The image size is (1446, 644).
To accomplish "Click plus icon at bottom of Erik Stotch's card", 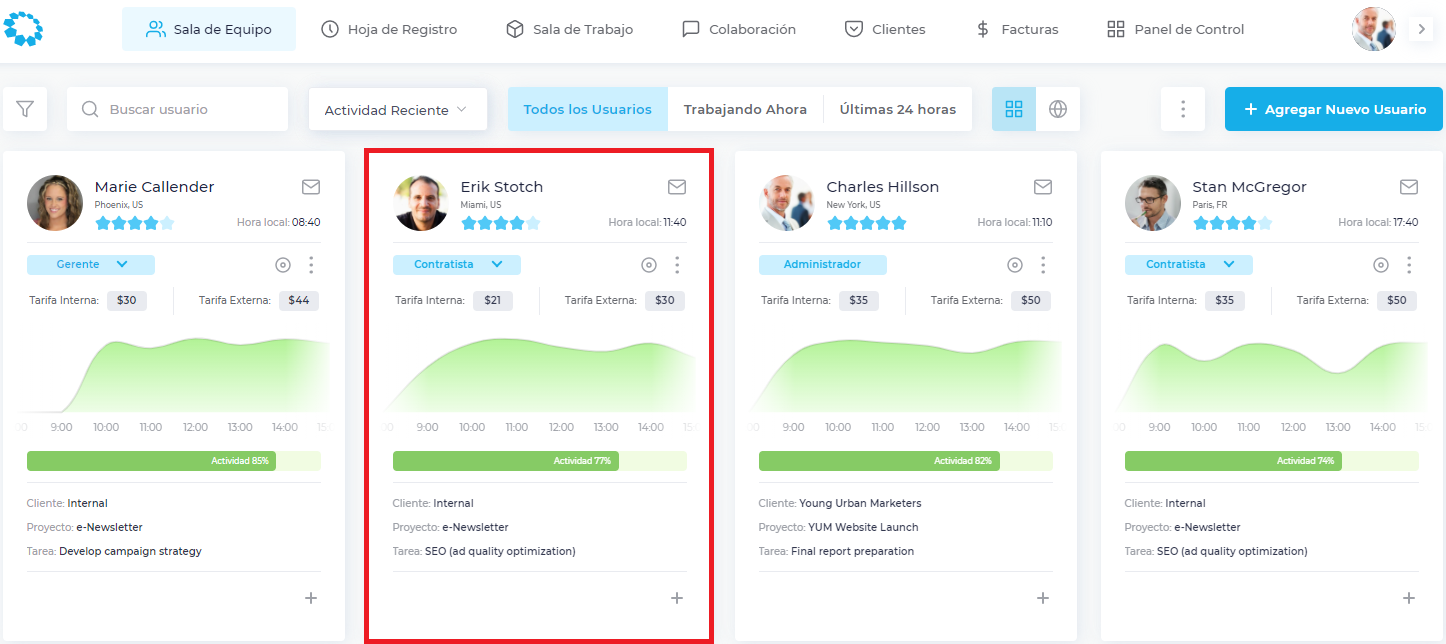I will [x=677, y=598].
